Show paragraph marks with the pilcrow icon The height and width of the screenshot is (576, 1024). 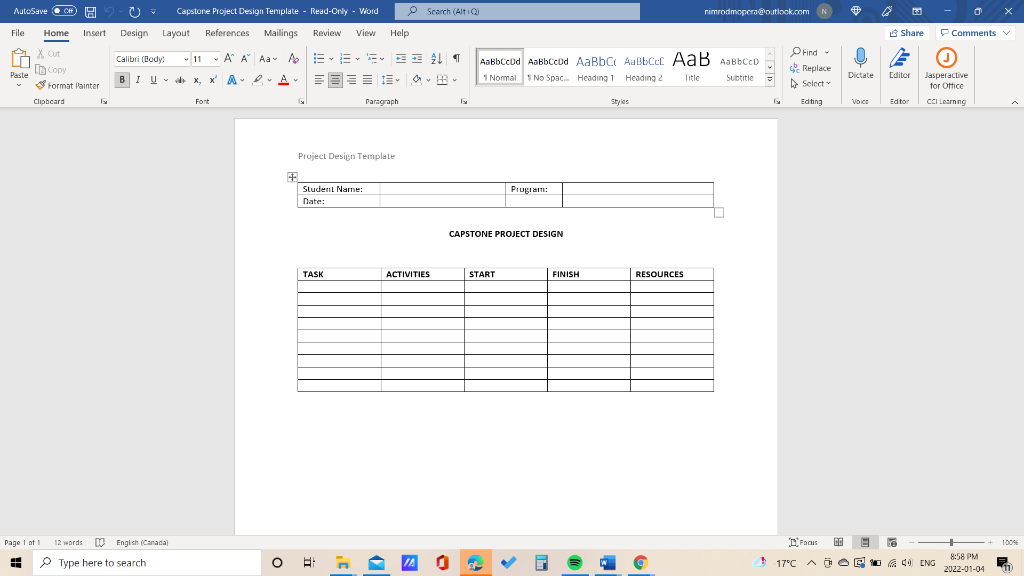pyautogui.click(x=455, y=60)
